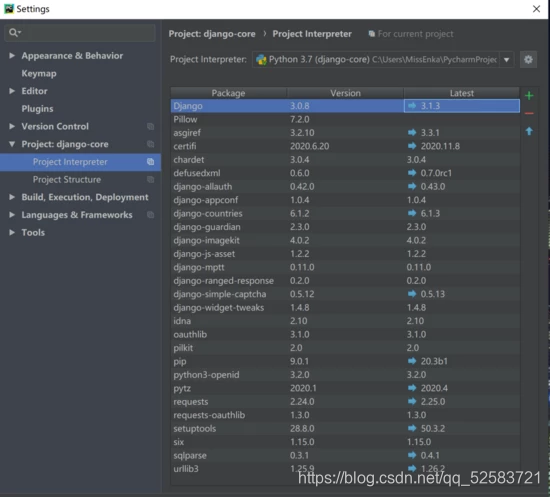Click the copy icon beside Languages & Frameworks

click(150, 215)
